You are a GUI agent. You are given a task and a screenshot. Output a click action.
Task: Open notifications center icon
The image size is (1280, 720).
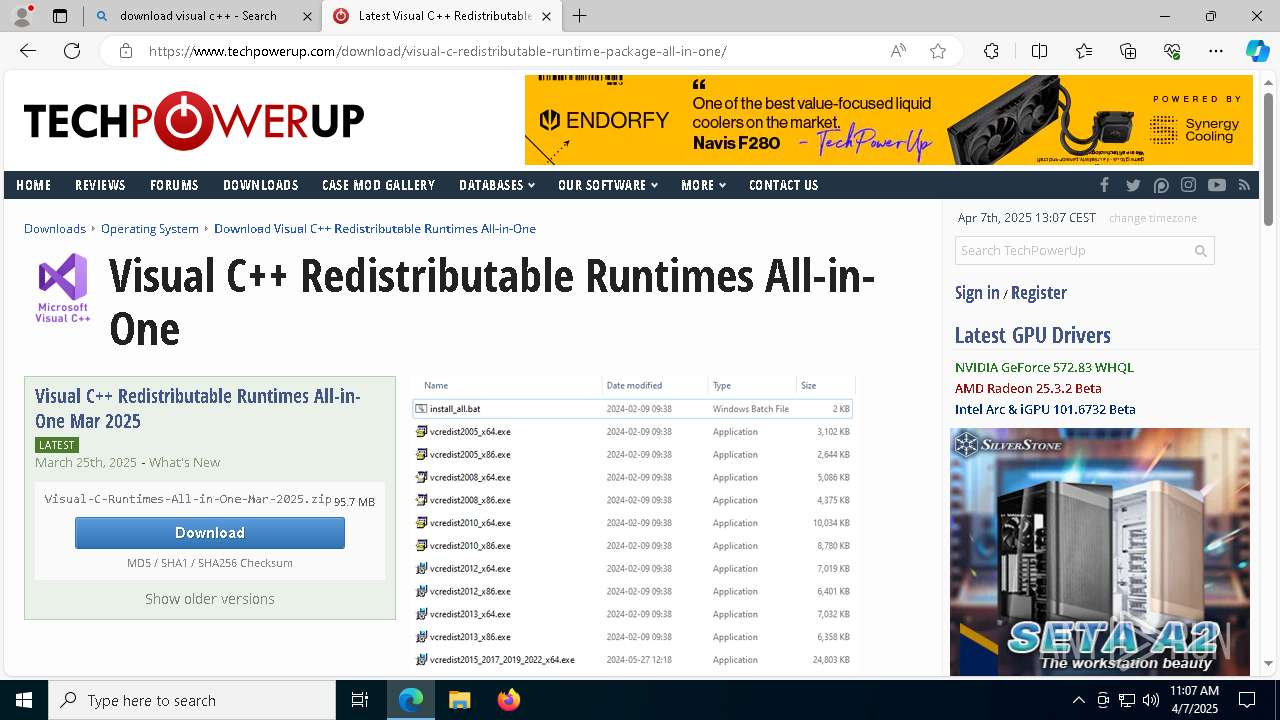click(1247, 700)
